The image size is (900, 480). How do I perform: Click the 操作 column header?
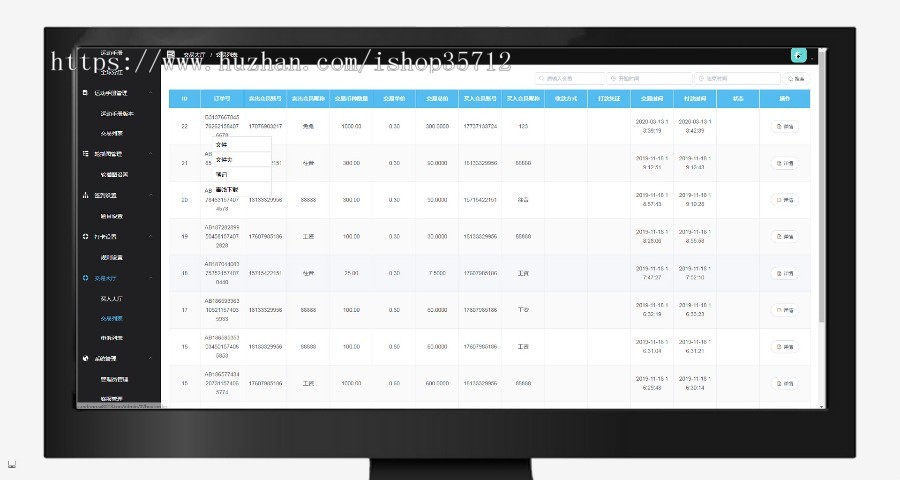coord(785,99)
